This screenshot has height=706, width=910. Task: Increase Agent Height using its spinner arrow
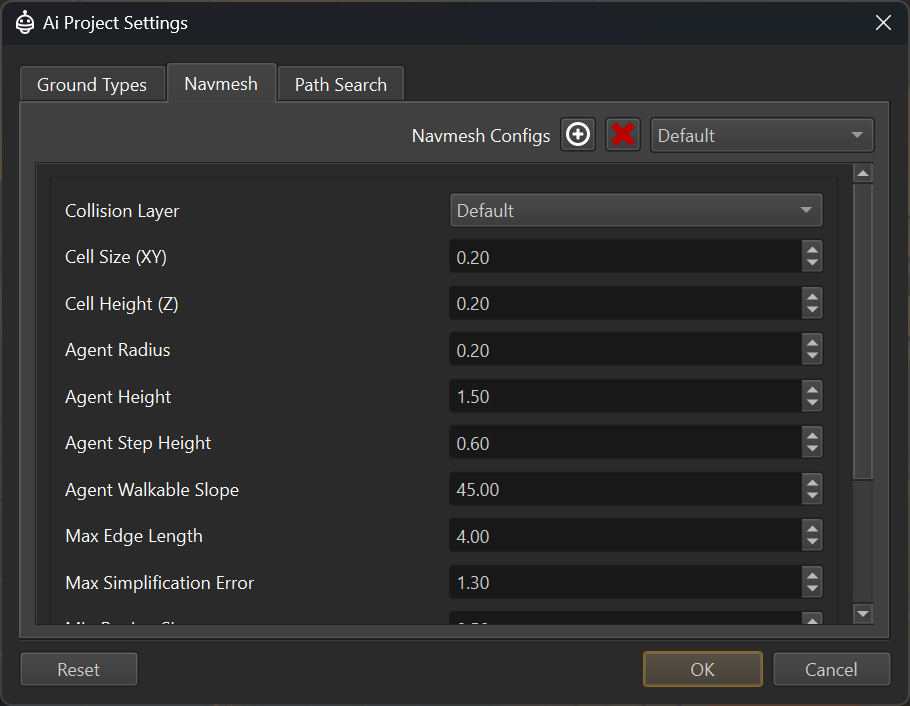click(x=812, y=391)
